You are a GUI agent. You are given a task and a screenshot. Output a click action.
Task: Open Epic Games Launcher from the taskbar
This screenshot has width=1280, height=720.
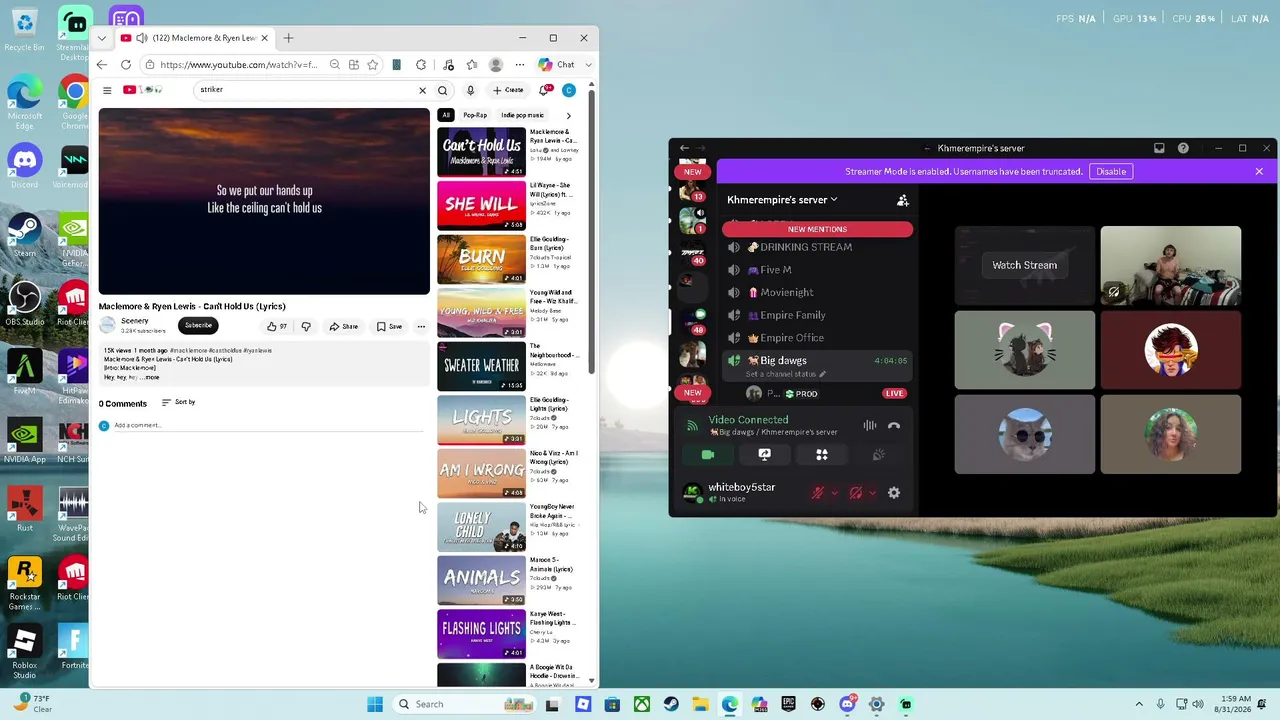[x=788, y=704]
